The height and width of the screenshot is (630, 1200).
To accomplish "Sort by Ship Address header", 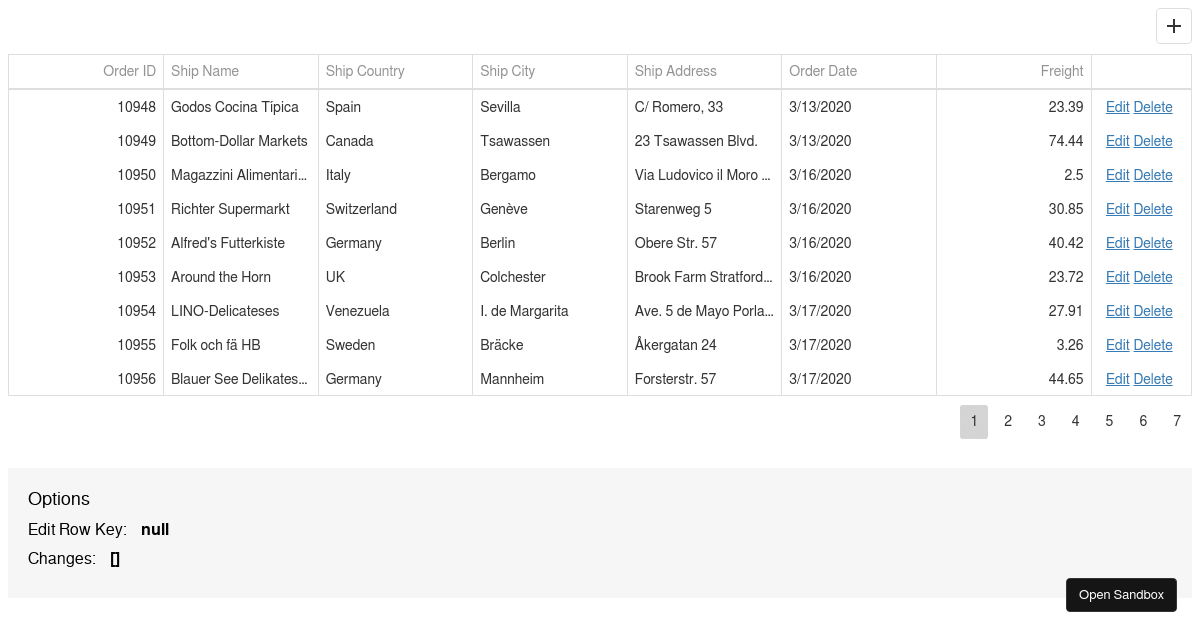I will pos(675,71).
